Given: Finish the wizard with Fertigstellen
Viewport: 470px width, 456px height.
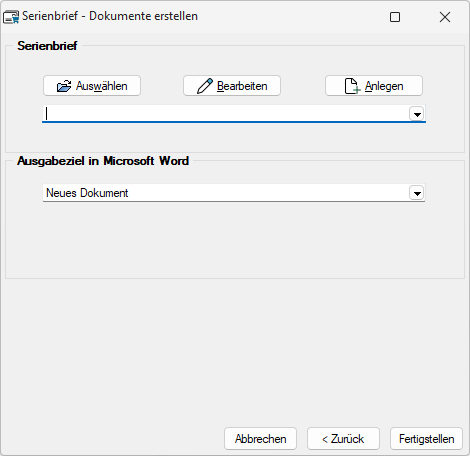Looking at the screenshot, I should (x=426, y=439).
